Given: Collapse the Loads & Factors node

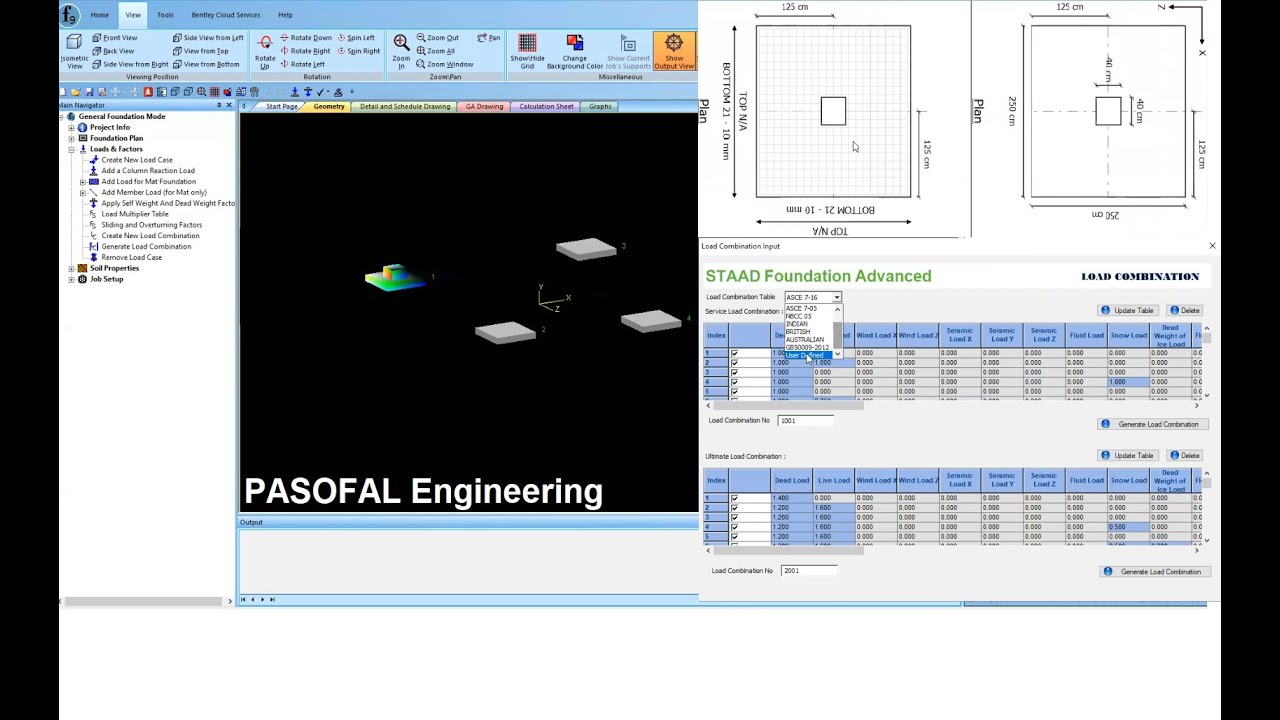Looking at the screenshot, I should coord(71,149).
